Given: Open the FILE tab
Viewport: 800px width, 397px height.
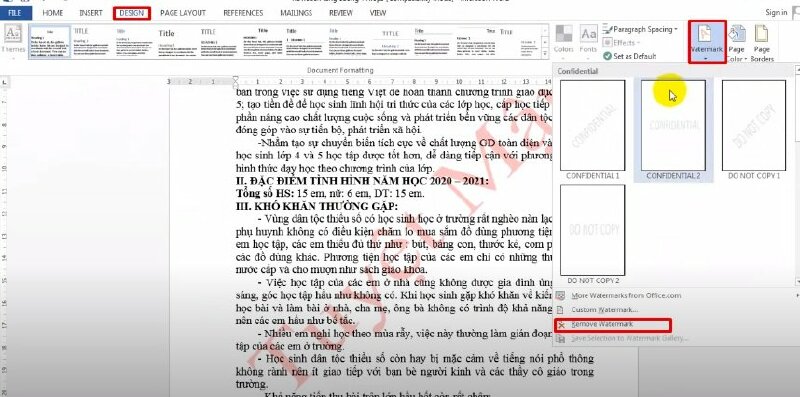Looking at the screenshot, I should 16,13.
